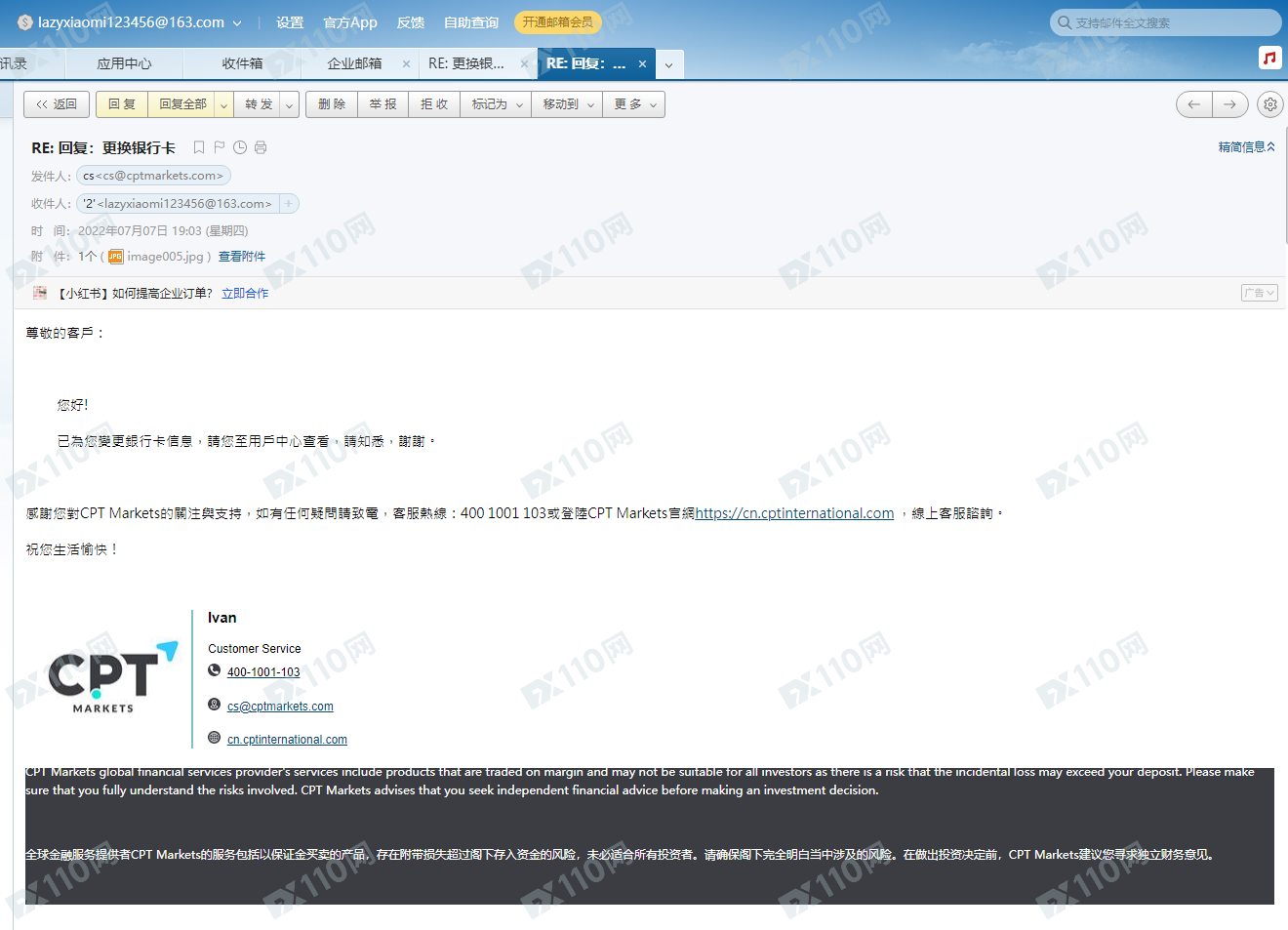Open 官方App in top menu

click(x=350, y=22)
